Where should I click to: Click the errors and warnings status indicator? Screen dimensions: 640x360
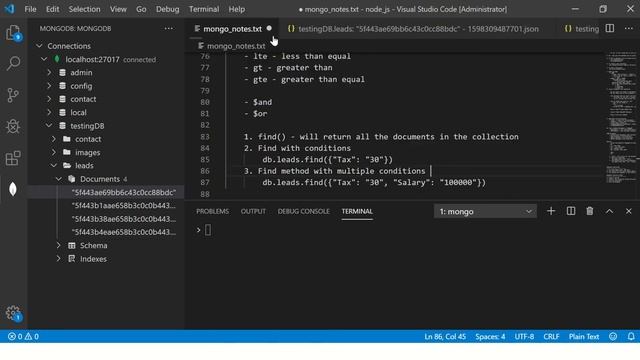(x=23, y=336)
